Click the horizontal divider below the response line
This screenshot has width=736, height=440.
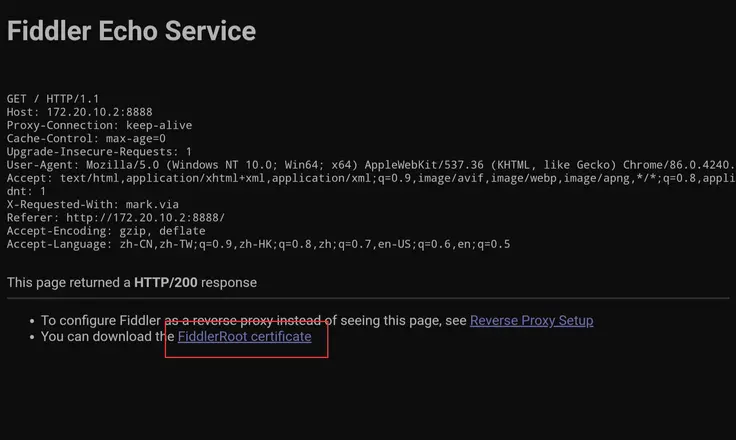pos(368,298)
